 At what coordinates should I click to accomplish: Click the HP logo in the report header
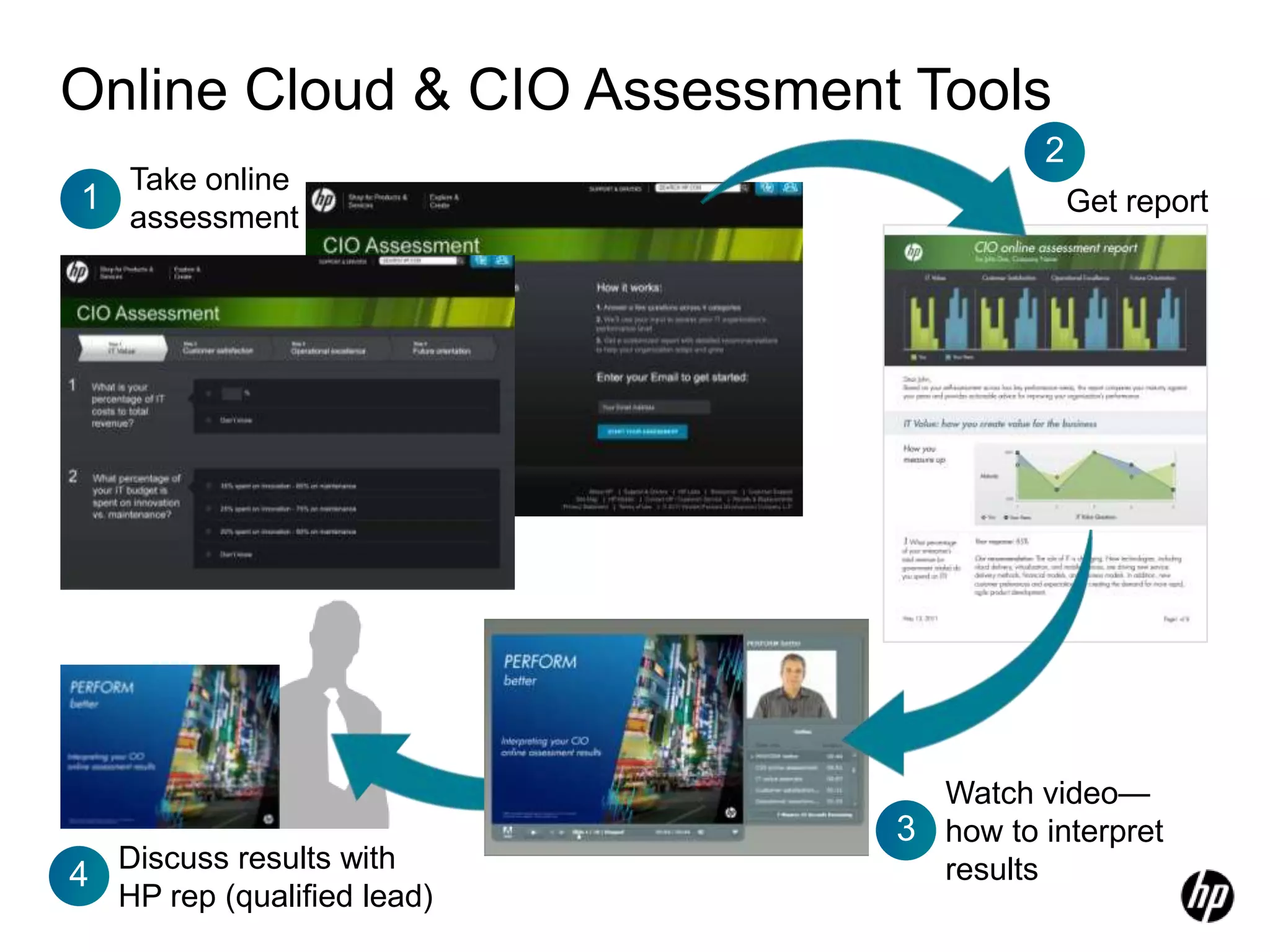913,252
